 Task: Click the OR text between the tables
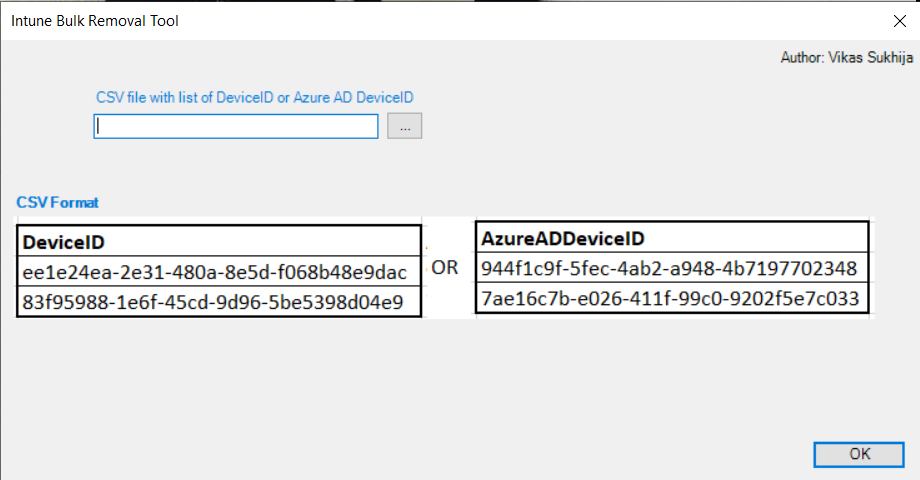pos(445,268)
